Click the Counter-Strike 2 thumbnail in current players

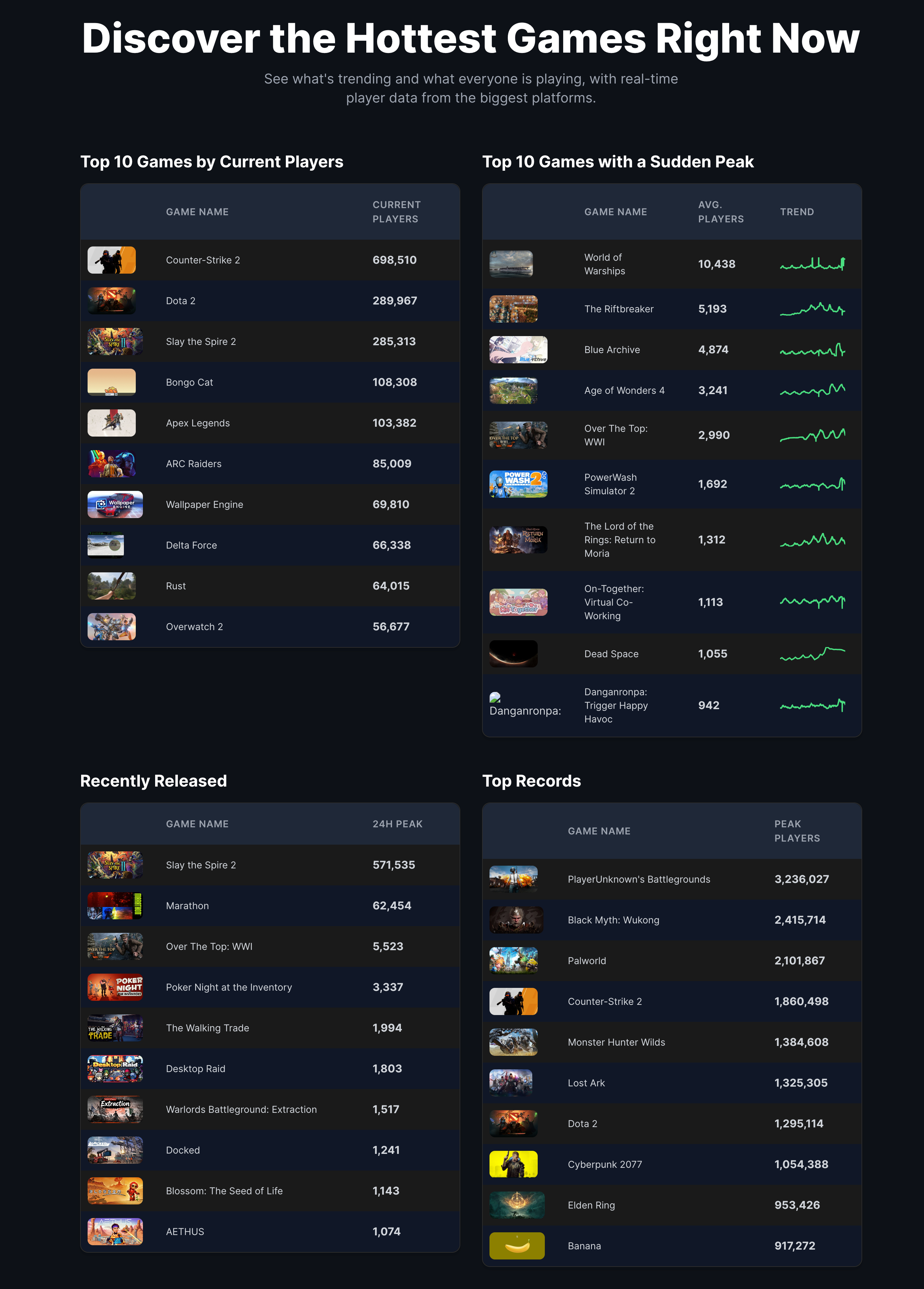(111, 260)
